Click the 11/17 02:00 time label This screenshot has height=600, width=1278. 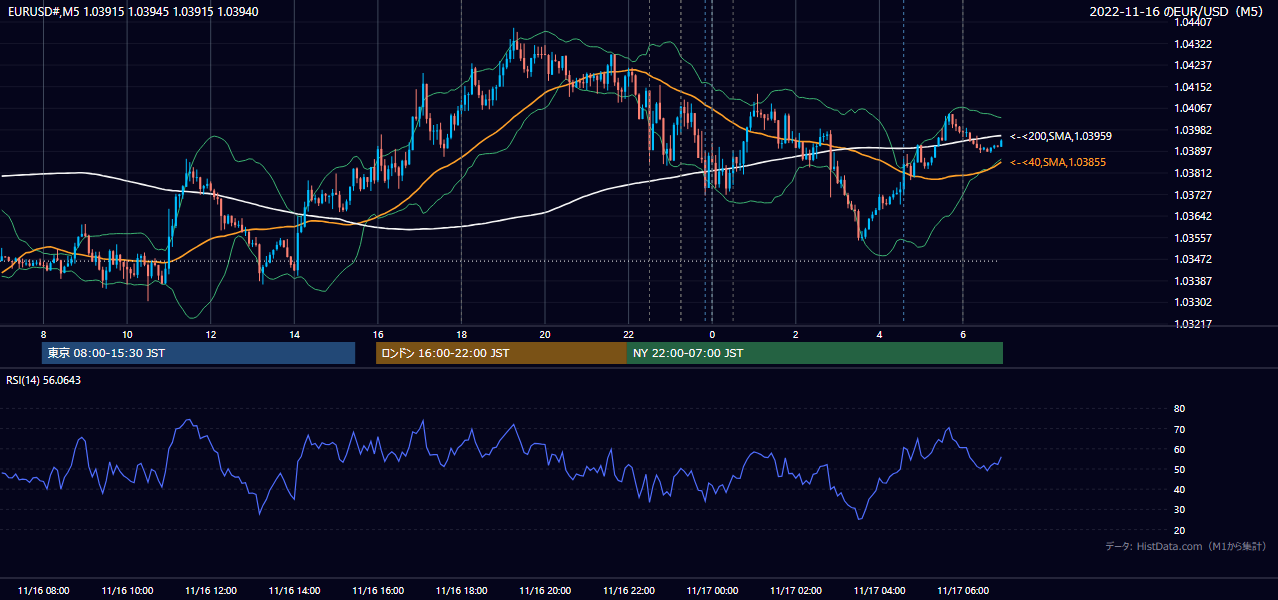tap(796, 591)
